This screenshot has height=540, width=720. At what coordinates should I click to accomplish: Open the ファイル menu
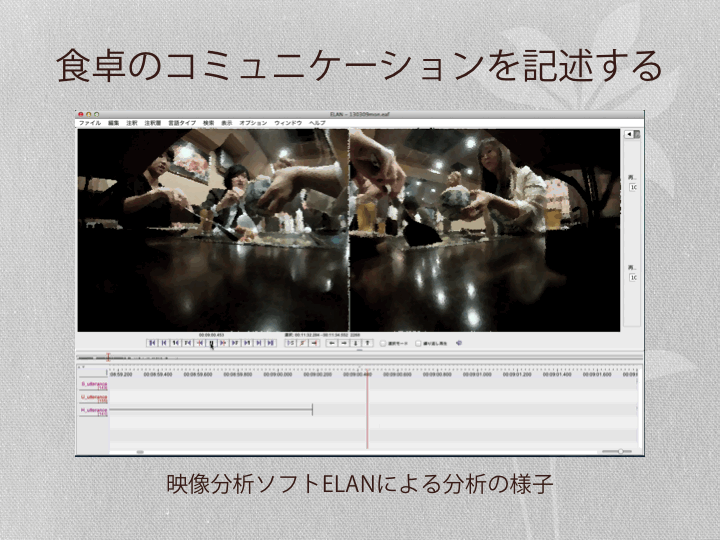(90, 122)
